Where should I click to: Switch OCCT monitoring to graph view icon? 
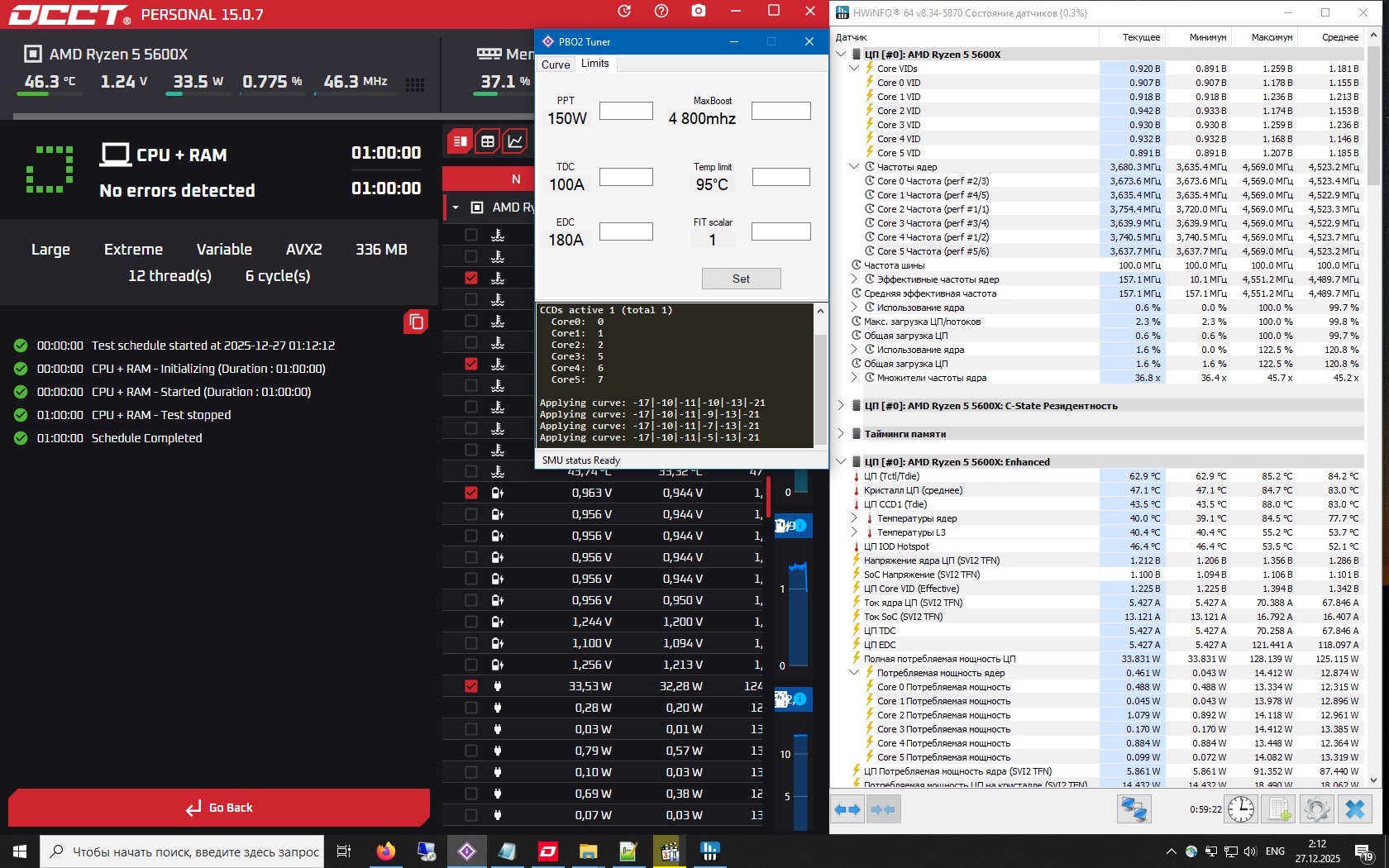[515, 141]
